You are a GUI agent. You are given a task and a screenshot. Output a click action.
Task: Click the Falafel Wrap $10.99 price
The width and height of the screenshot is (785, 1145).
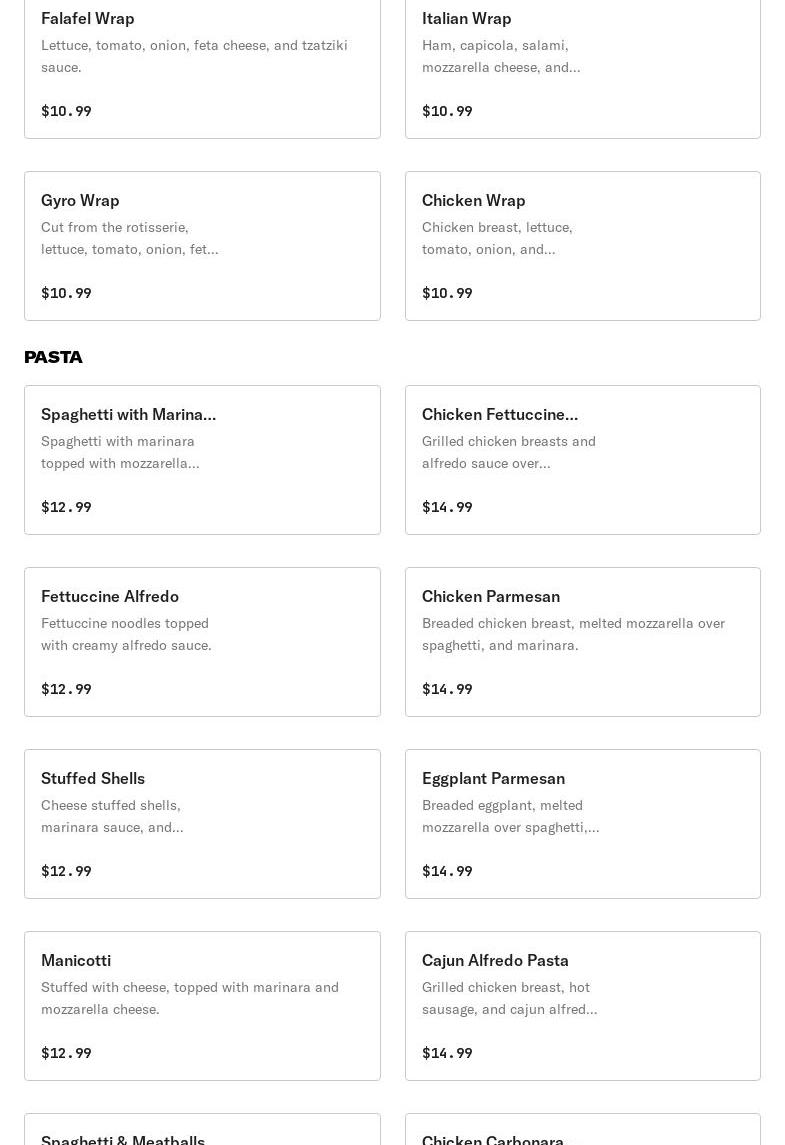66,111
